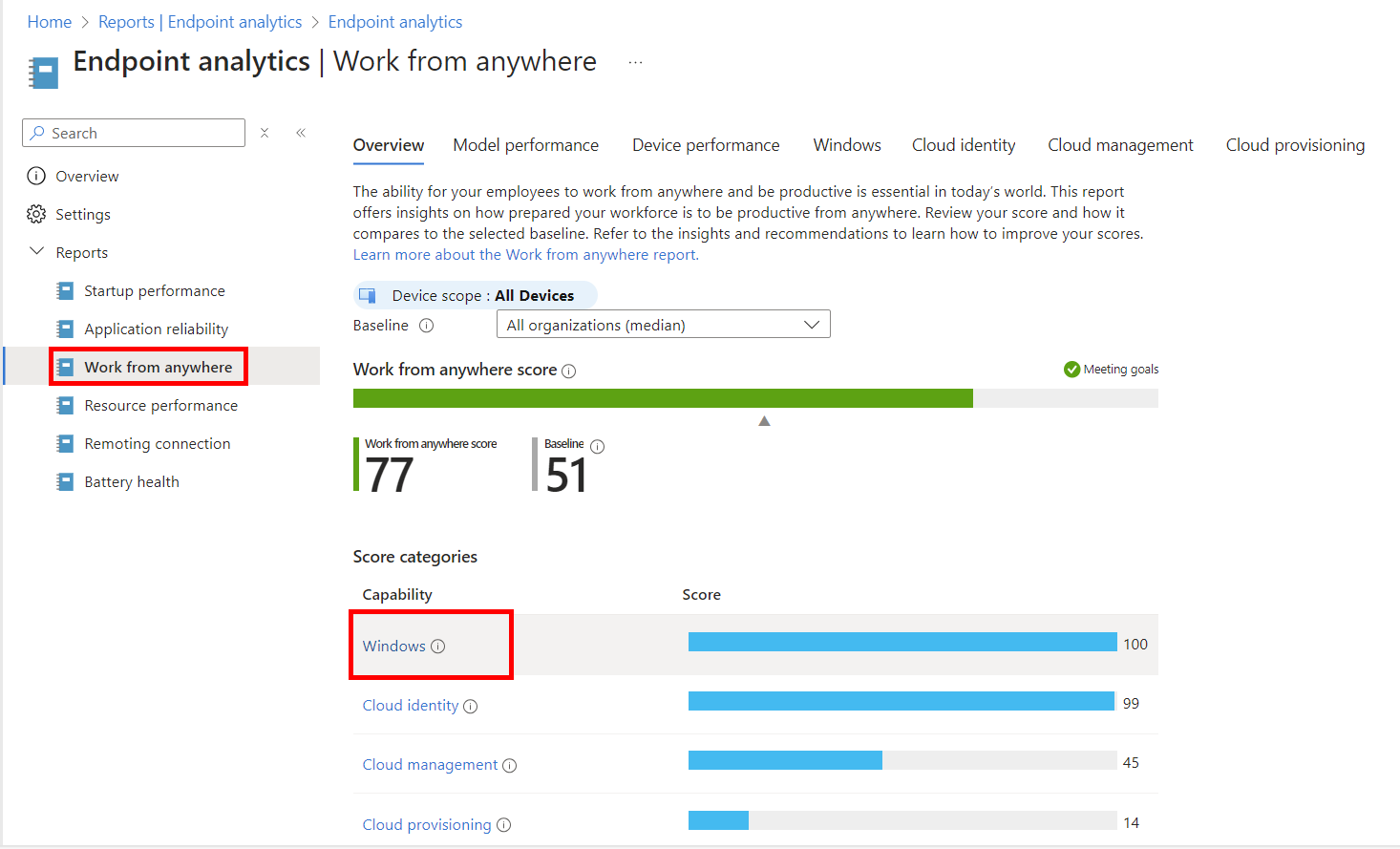Click the Device scope All Devices pill
The height and width of the screenshot is (849, 1400).
[476, 295]
